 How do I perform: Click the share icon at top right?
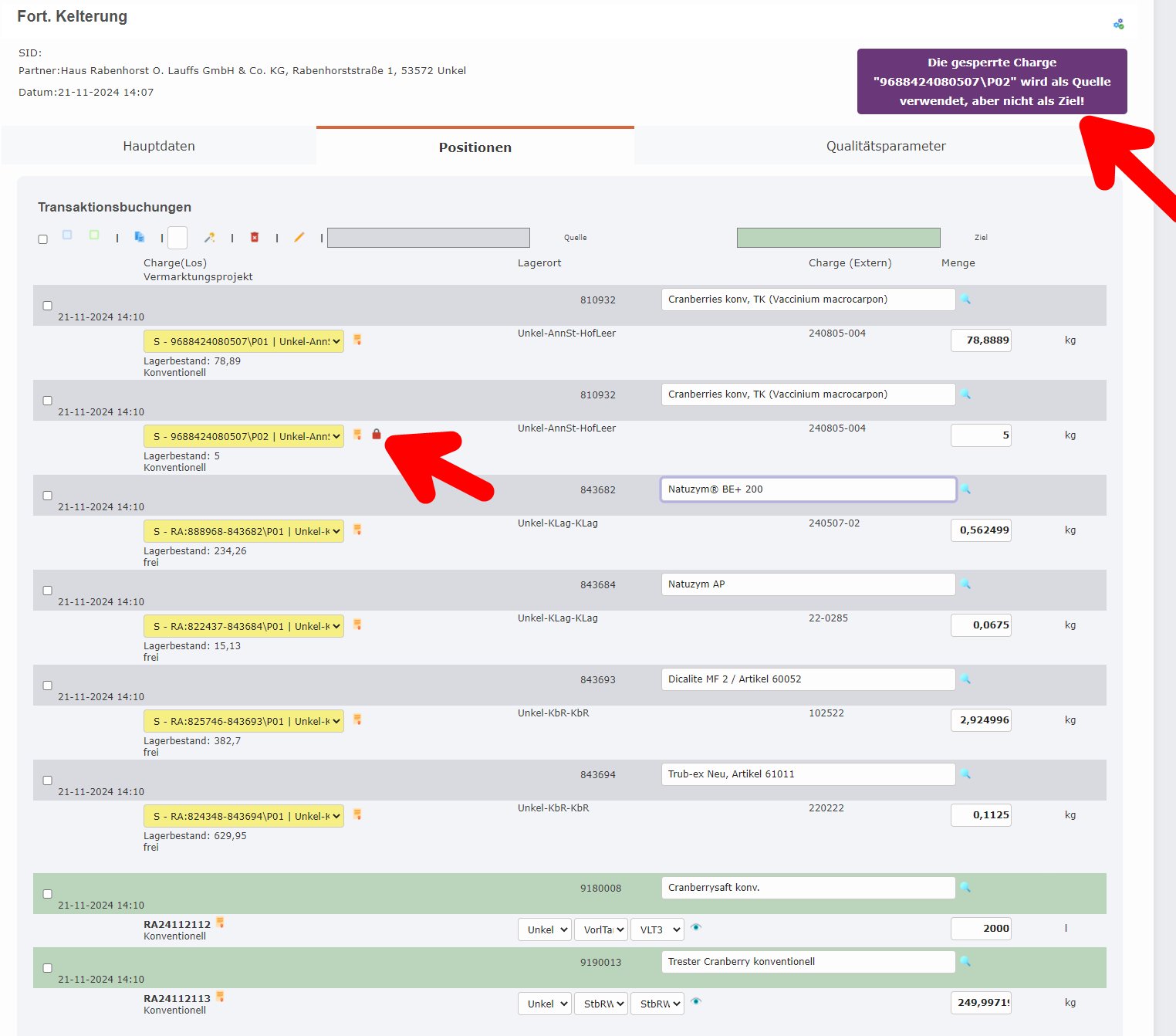(x=1119, y=23)
